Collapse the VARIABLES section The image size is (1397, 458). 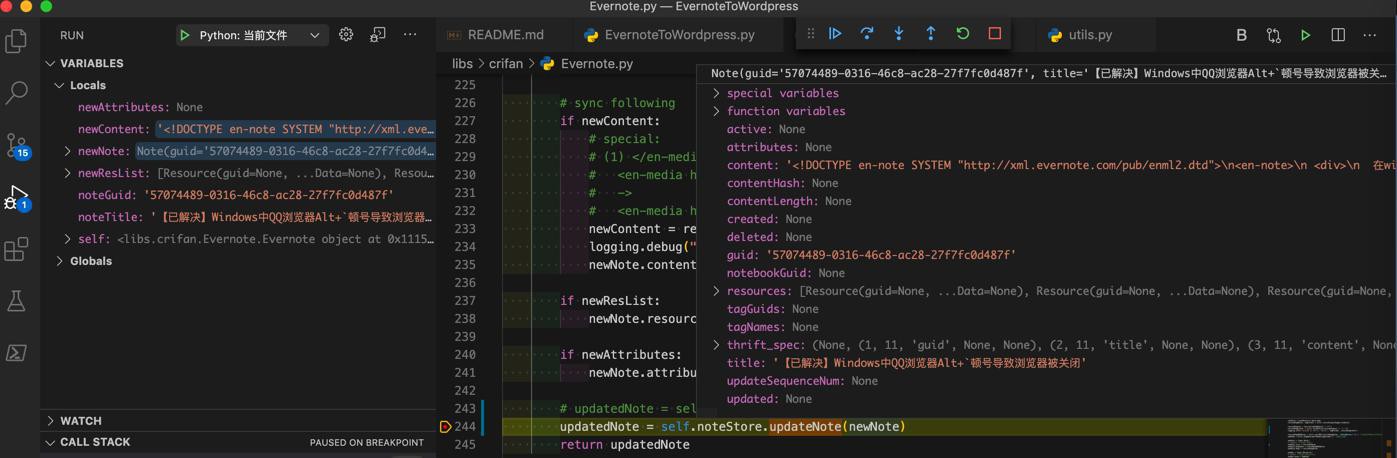coord(51,63)
